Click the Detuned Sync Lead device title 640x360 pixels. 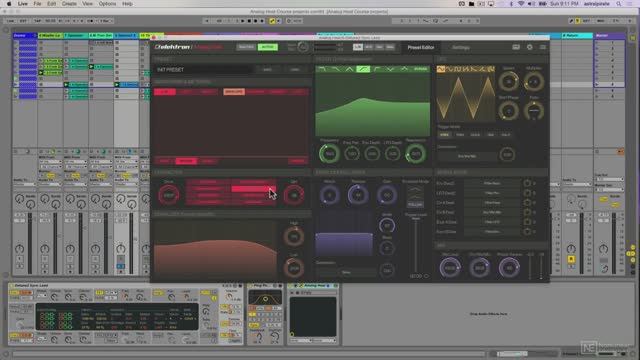click(31, 286)
